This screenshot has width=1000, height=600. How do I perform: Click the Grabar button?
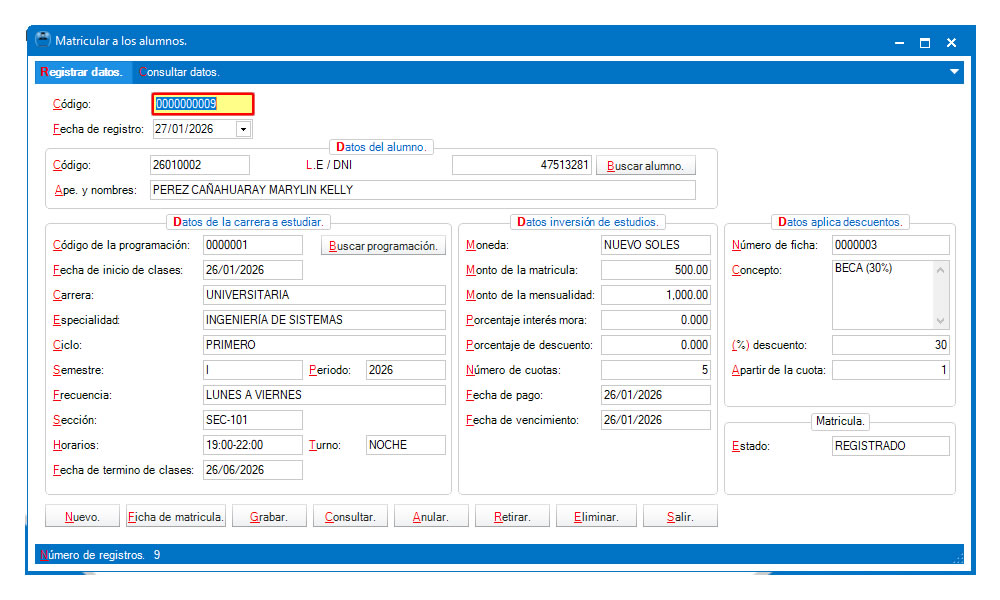269,516
